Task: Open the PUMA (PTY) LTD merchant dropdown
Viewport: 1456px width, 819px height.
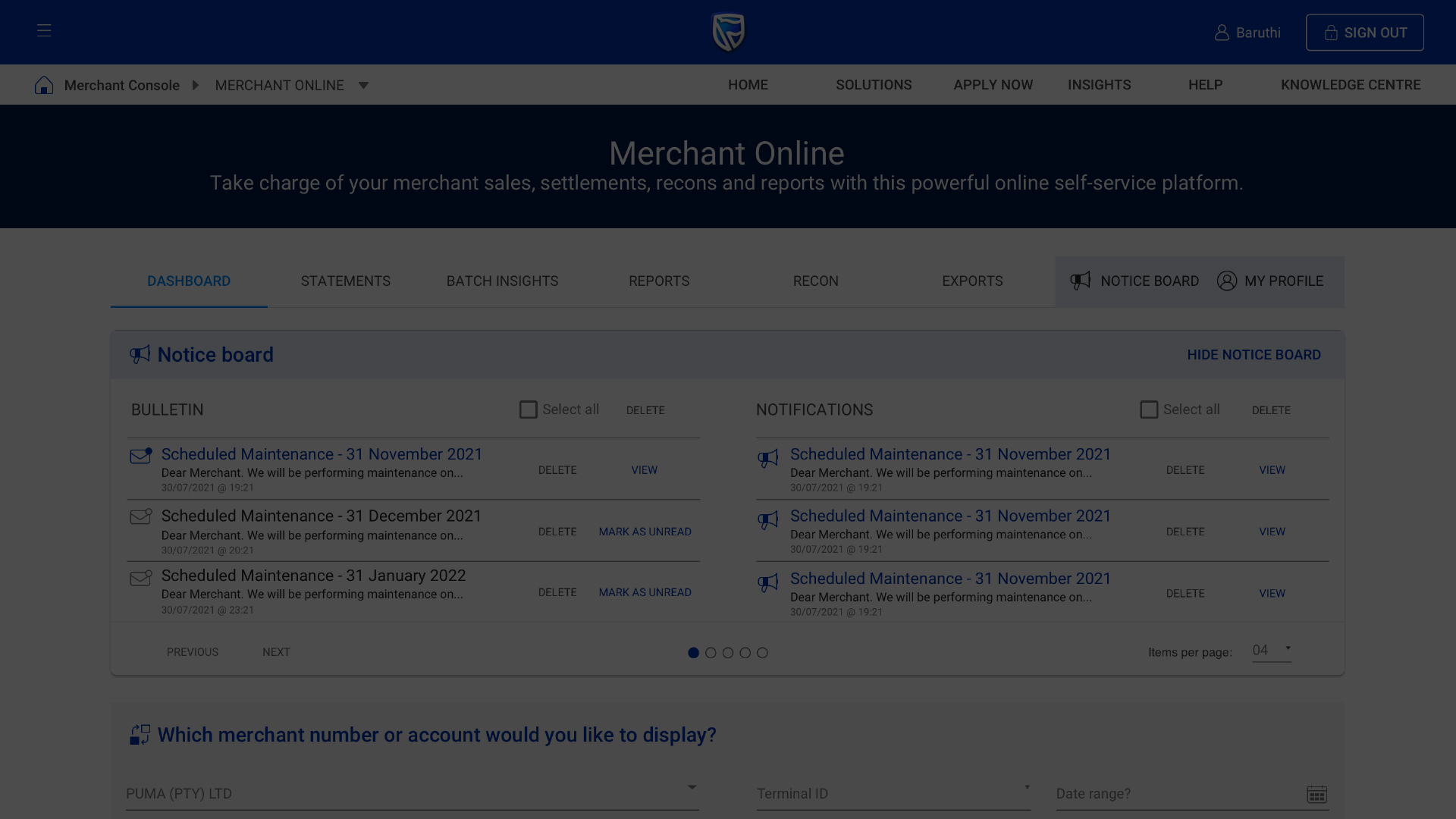Action: 412,793
